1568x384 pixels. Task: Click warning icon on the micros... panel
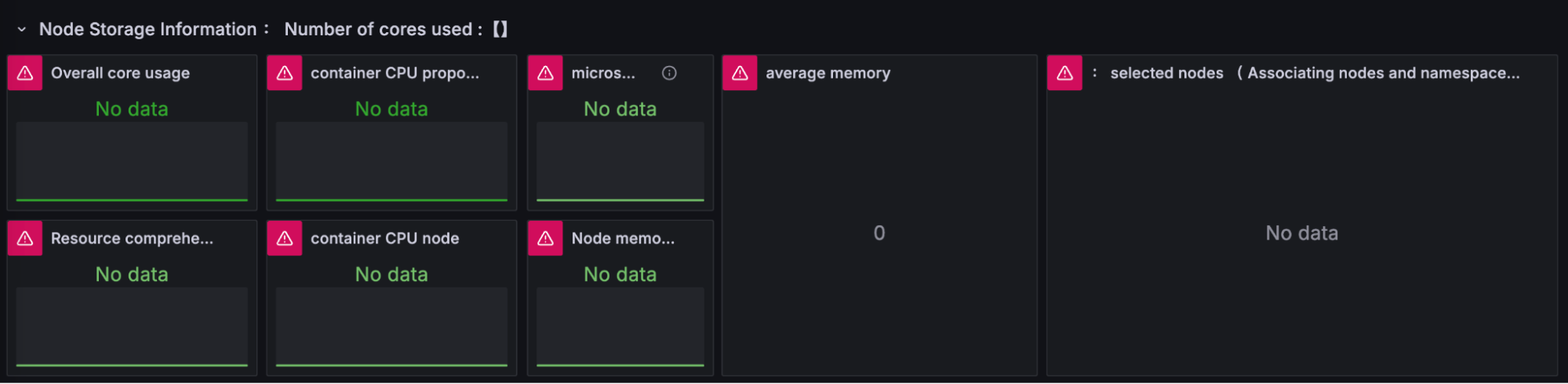click(x=545, y=73)
